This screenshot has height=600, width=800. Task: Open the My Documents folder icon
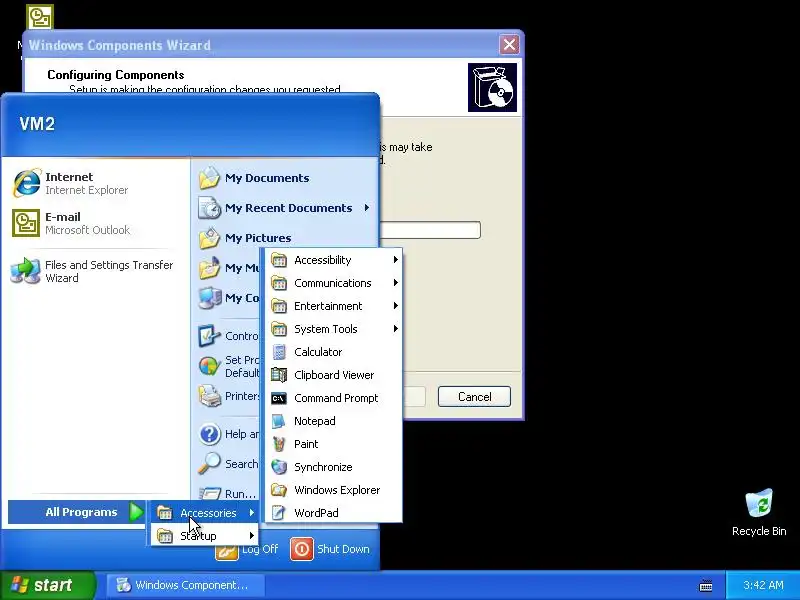[x=209, y=178]
